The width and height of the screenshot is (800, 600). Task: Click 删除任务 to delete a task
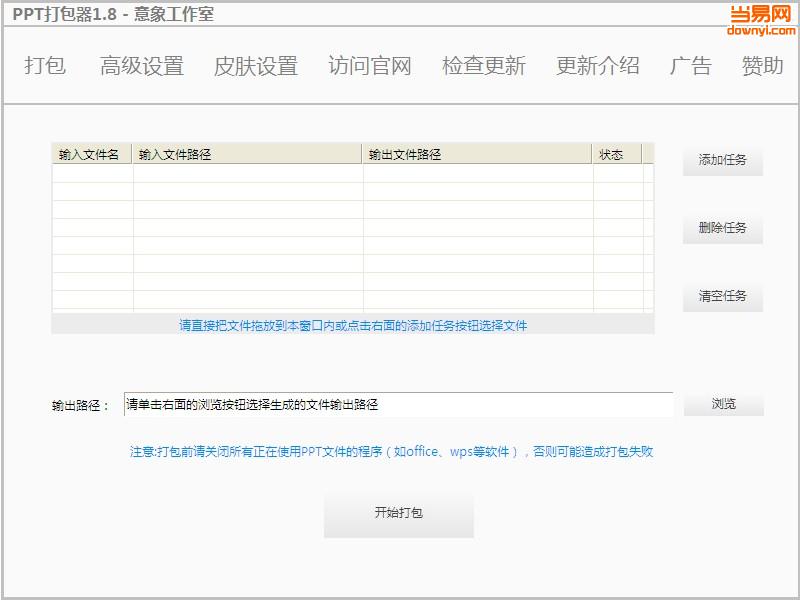pyautogui.click(x=722, y=228)
